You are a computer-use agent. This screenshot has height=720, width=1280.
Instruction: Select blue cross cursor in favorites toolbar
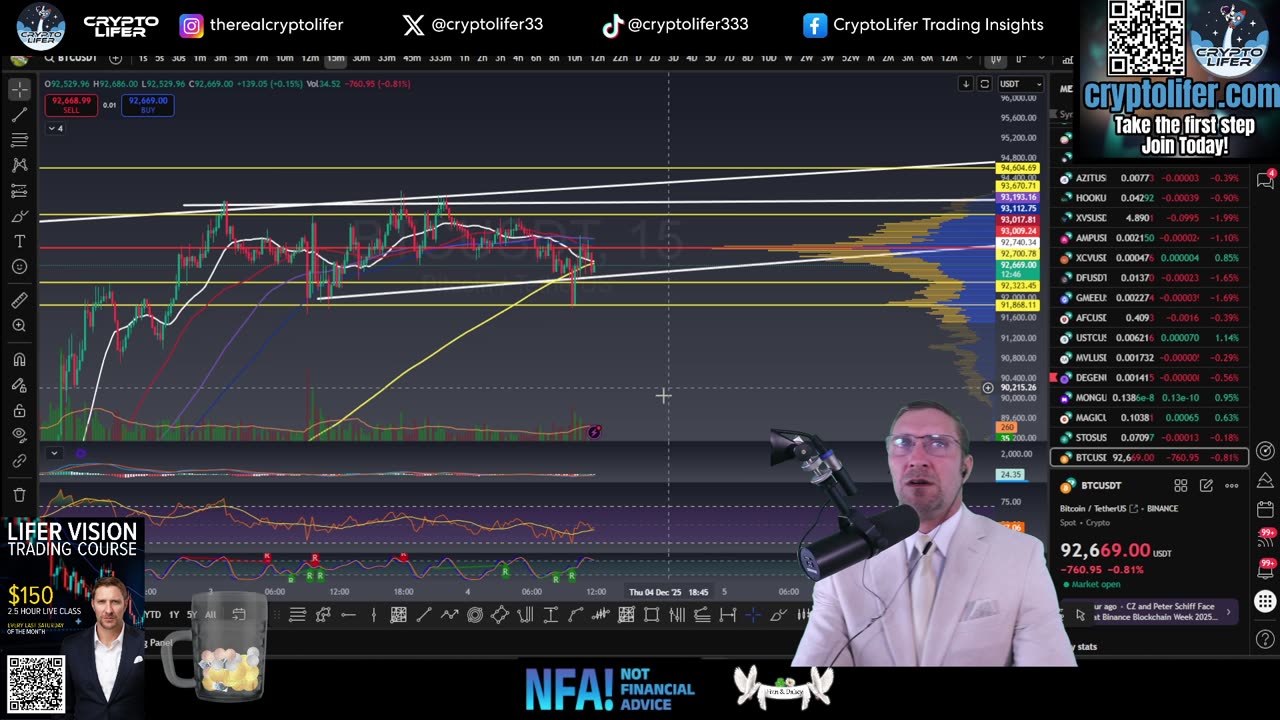[753, 615]
